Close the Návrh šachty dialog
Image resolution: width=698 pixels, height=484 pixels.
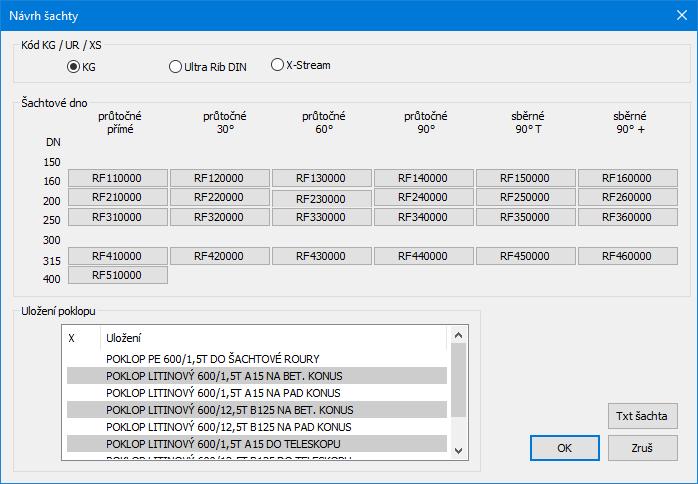click(x=682, y=15)
